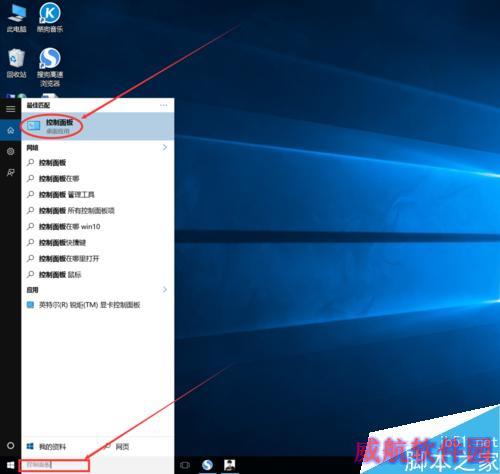
Task: Open the feedback icon in search sidebar
Action: (11, 172)
